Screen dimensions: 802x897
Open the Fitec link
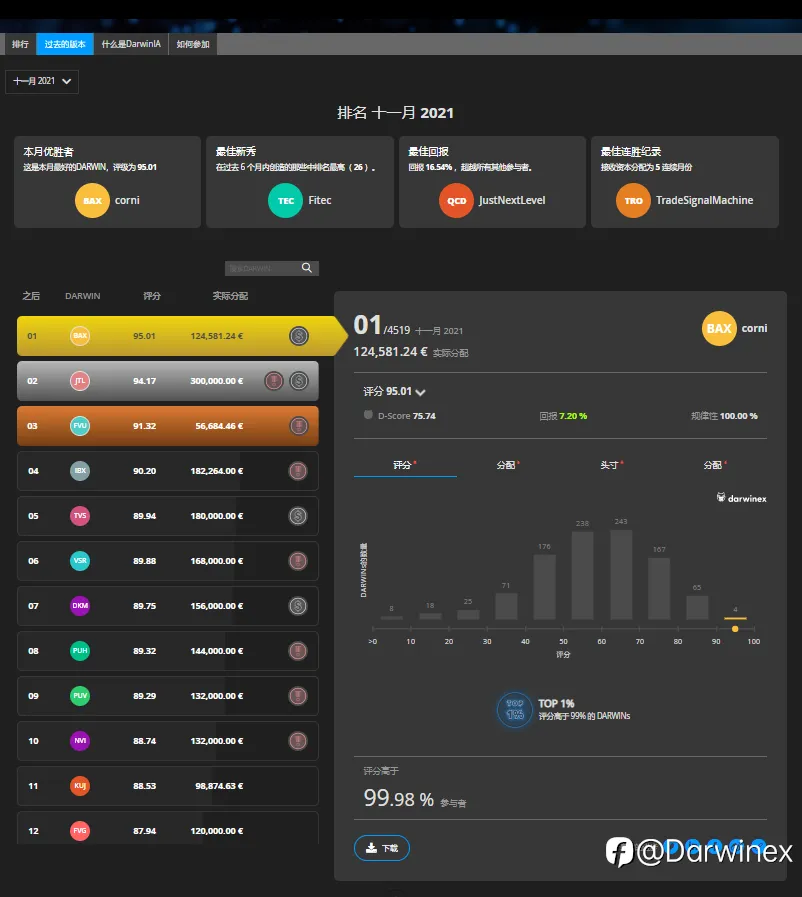point(320,200)
